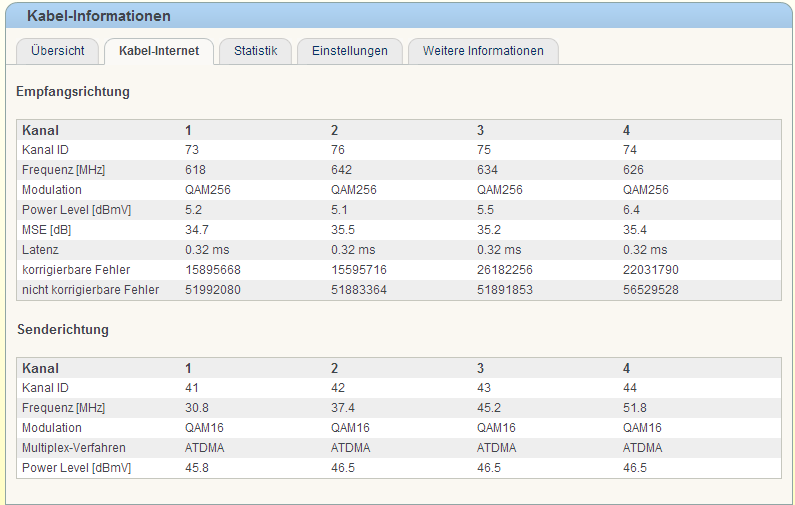Open the Statistik tab
Image resolution: width=795 pixels, height=505 pixels.
point(255,51)
